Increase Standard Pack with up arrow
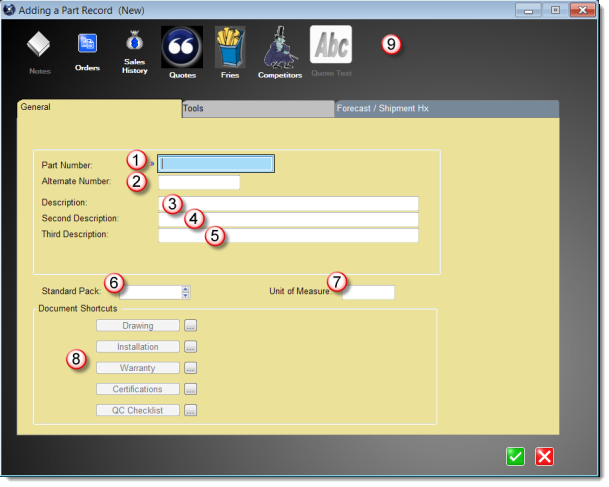Image resolution: width=609 pixels, height=487 pixels. [x=186, y=289]
